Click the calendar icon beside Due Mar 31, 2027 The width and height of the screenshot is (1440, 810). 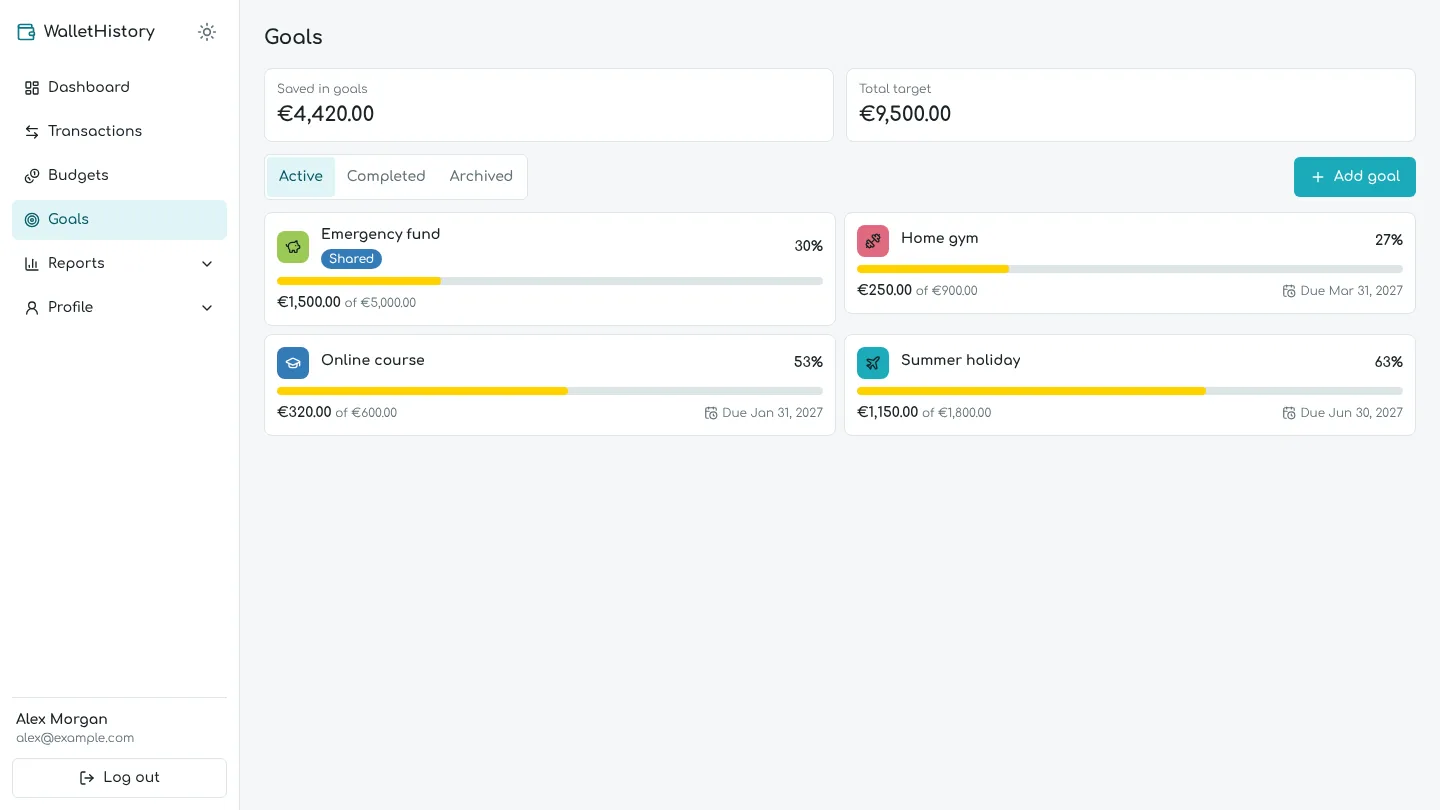pos(1289,291)
